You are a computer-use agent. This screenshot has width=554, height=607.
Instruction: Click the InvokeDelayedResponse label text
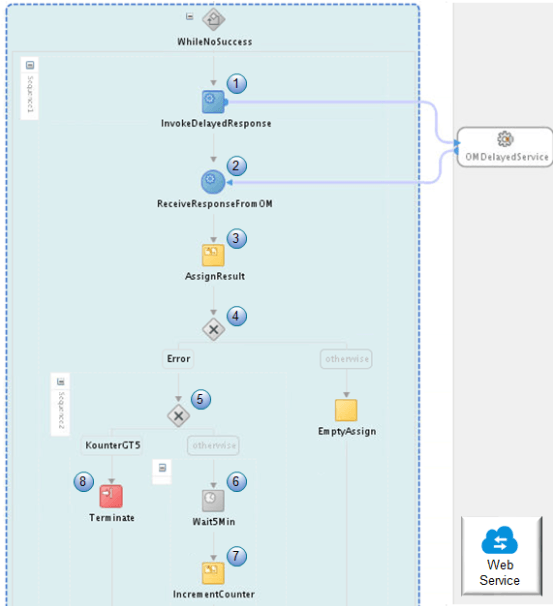coord(216,123)
